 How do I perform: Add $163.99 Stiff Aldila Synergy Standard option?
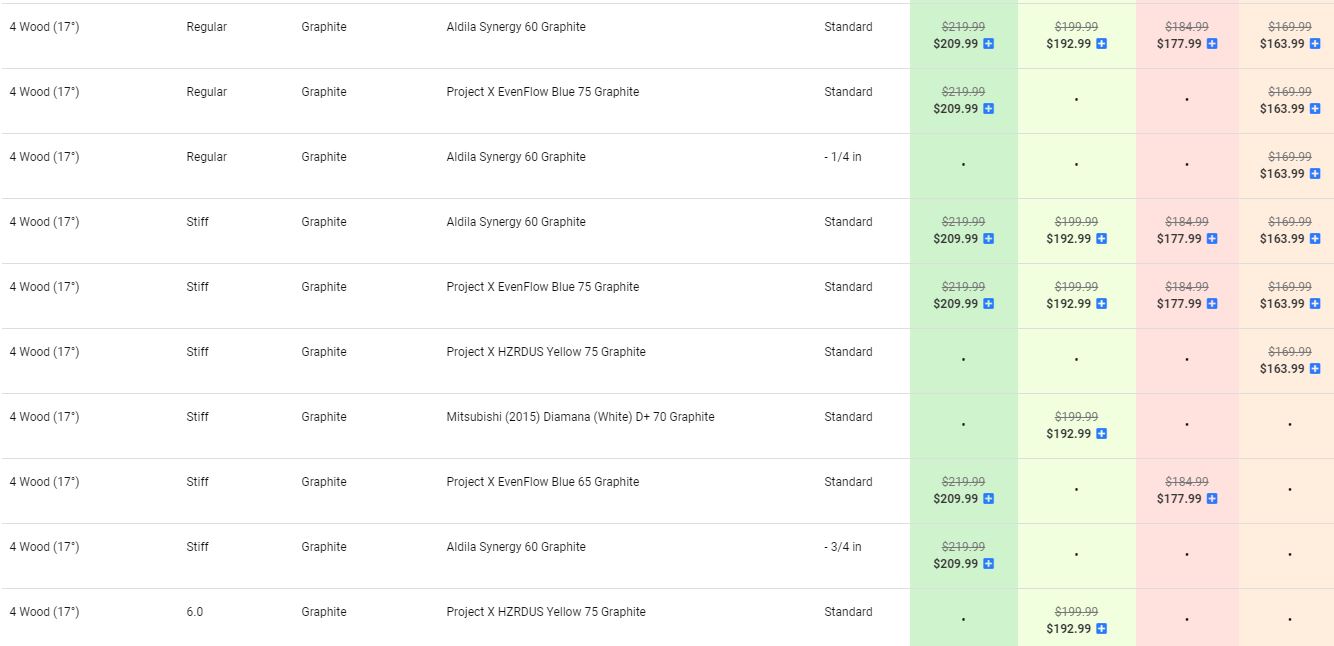point(1315,239)
